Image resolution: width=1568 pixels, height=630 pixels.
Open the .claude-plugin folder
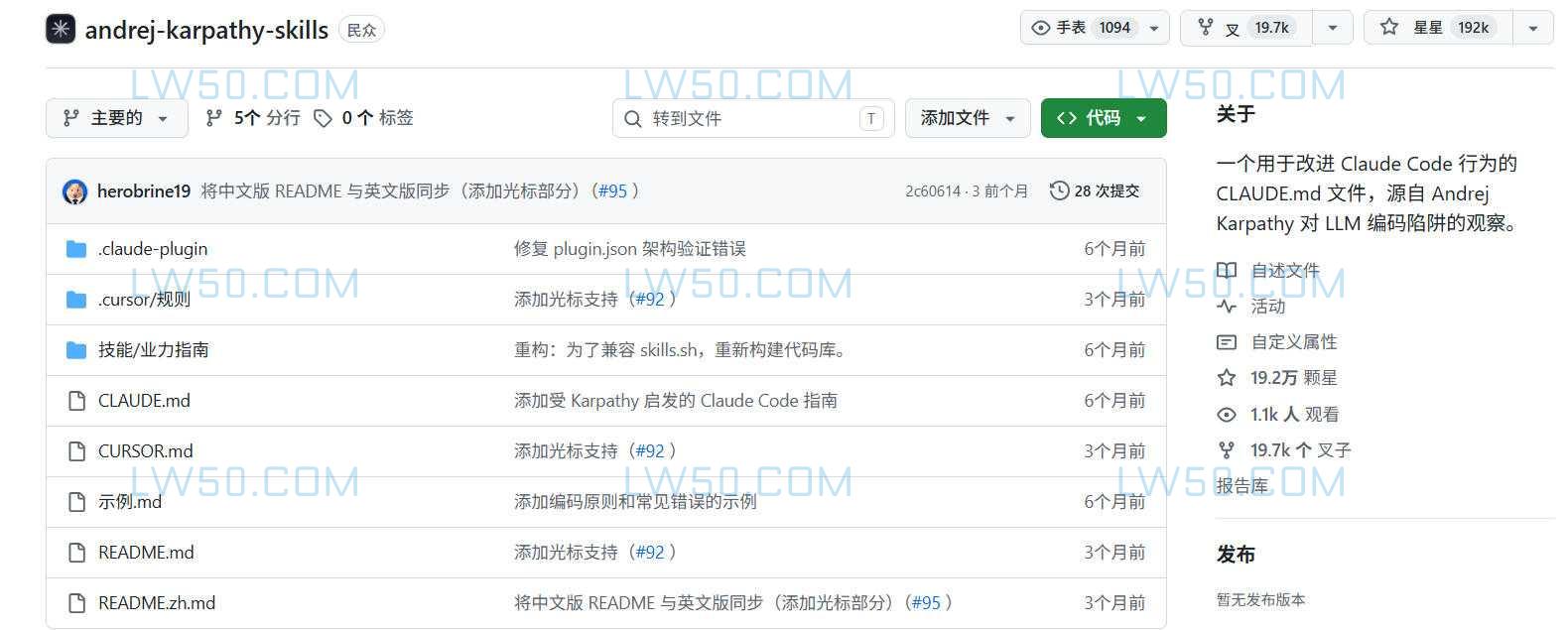click(153, 249)
